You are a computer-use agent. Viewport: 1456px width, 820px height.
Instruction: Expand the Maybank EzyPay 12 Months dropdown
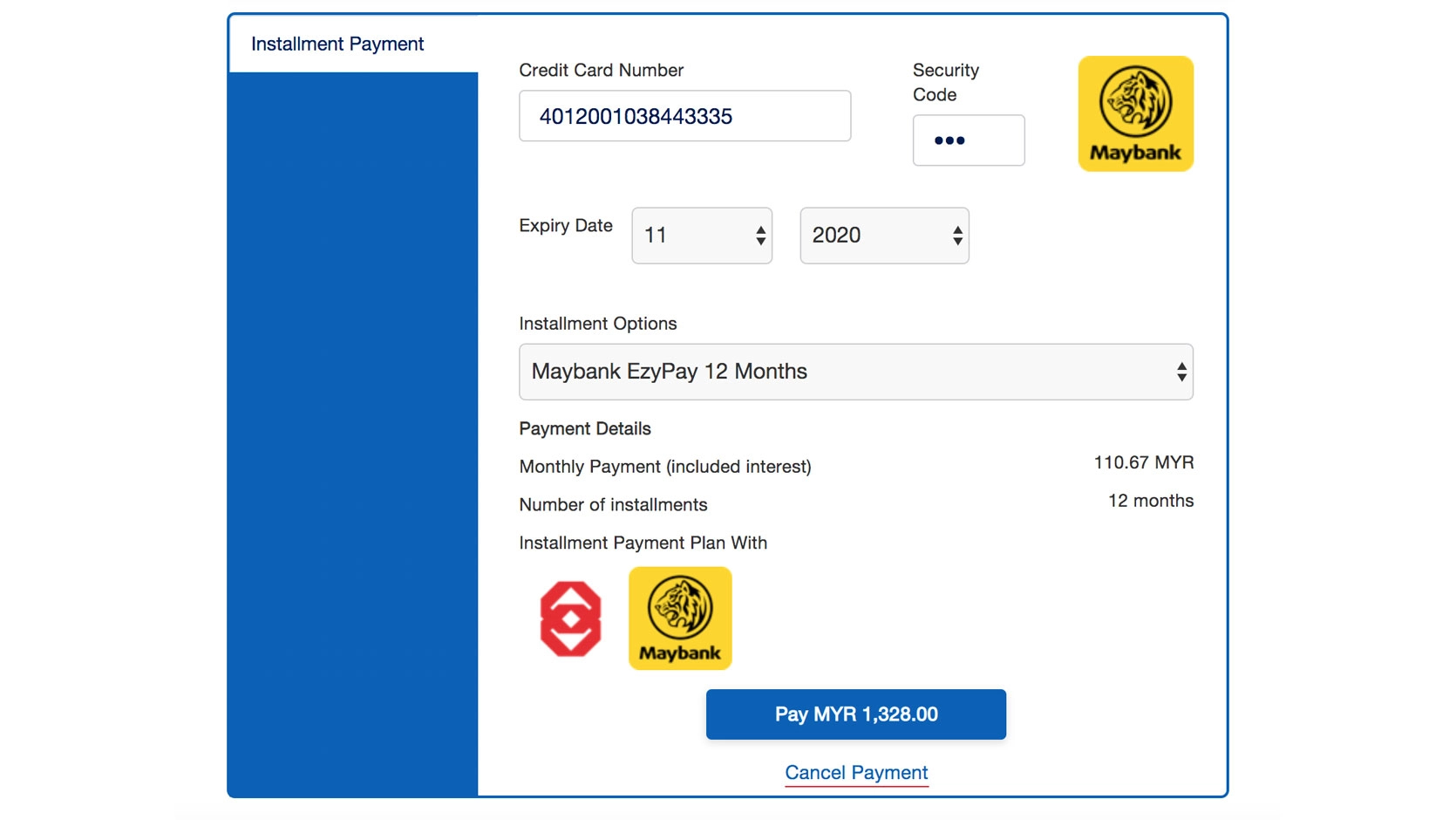coord(855,372)
